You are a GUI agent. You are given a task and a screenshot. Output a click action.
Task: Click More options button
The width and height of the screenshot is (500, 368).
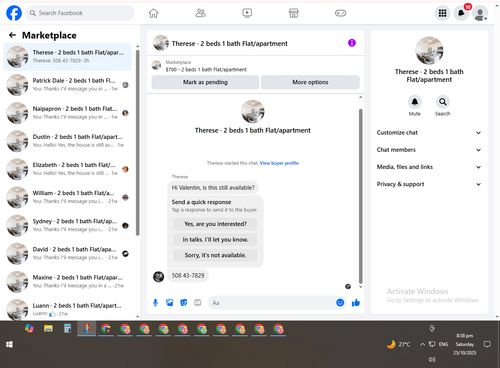click(310, 82)
